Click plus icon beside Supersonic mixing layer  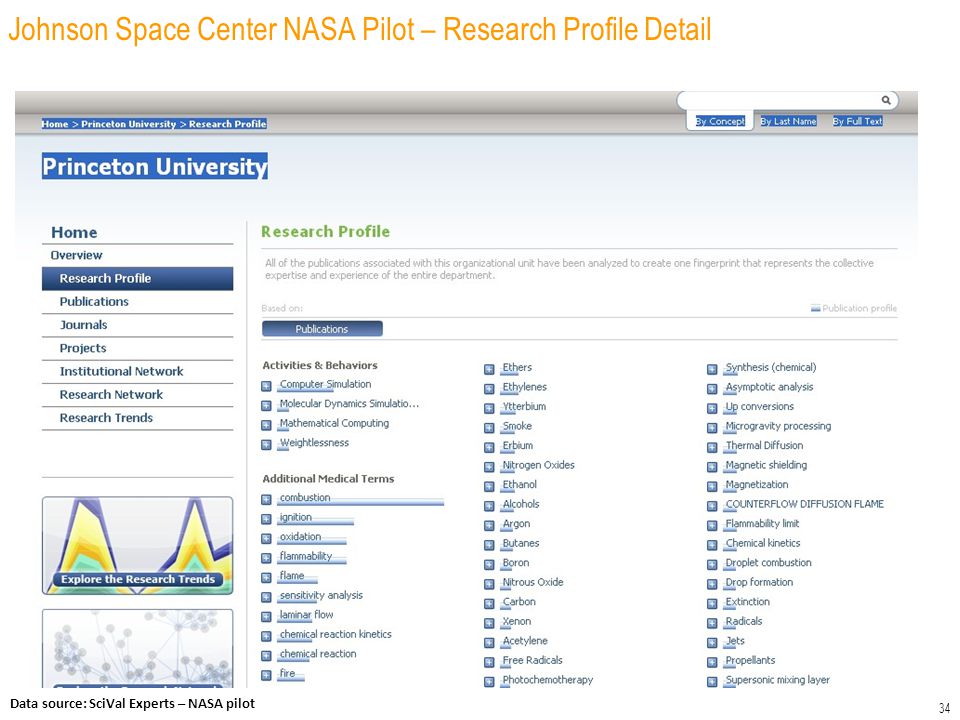coord(711,682)
